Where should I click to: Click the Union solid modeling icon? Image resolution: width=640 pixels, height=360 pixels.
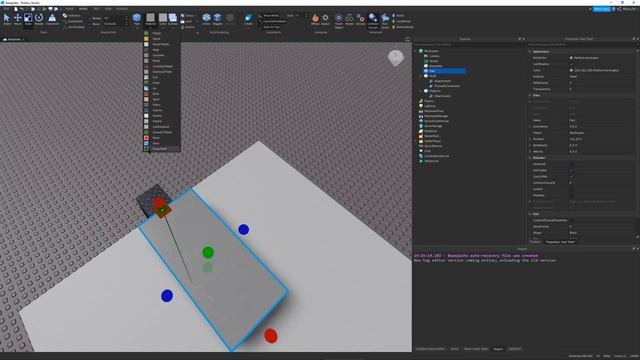tap(207, 19)
